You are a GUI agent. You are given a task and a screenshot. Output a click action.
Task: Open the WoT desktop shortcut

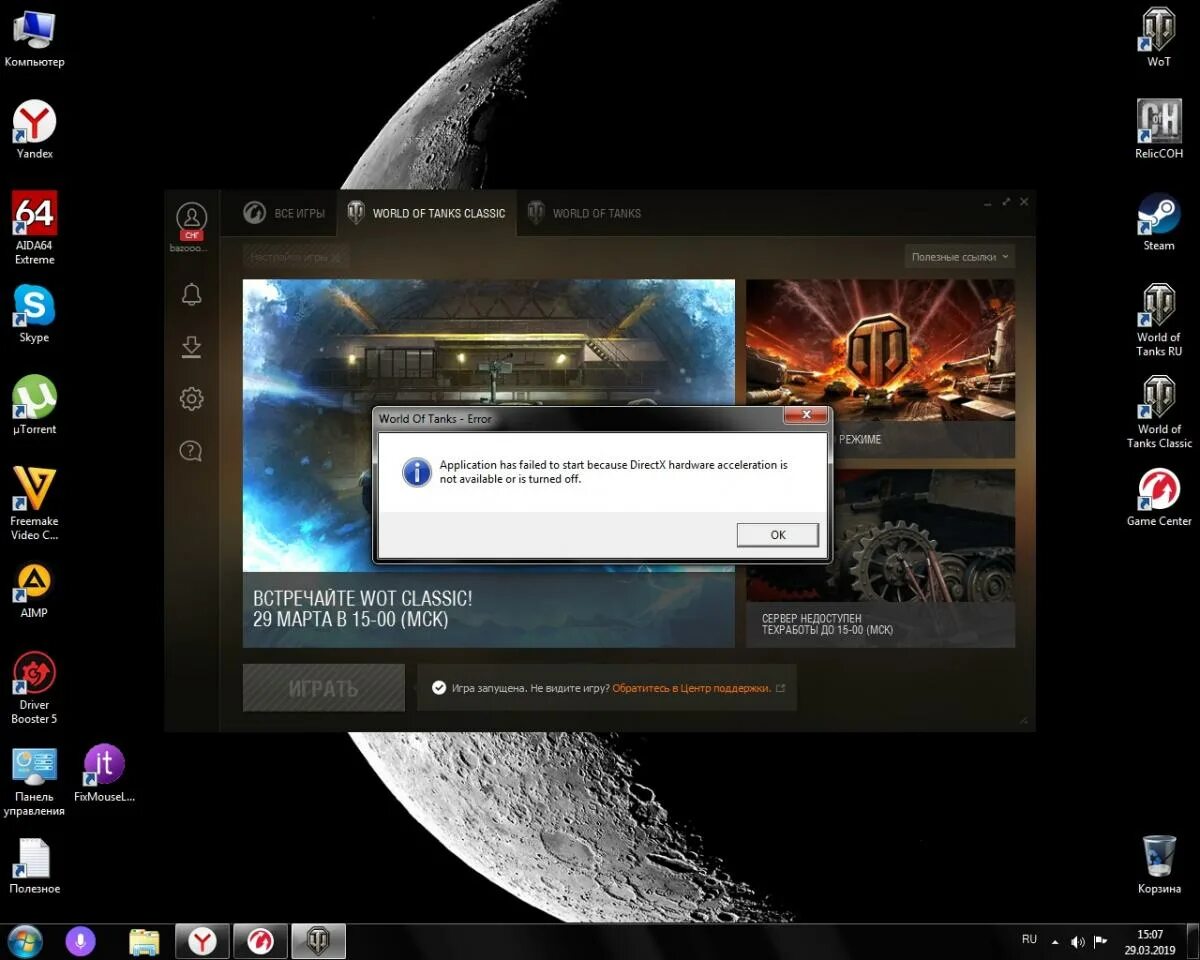tap(1159, 38)
